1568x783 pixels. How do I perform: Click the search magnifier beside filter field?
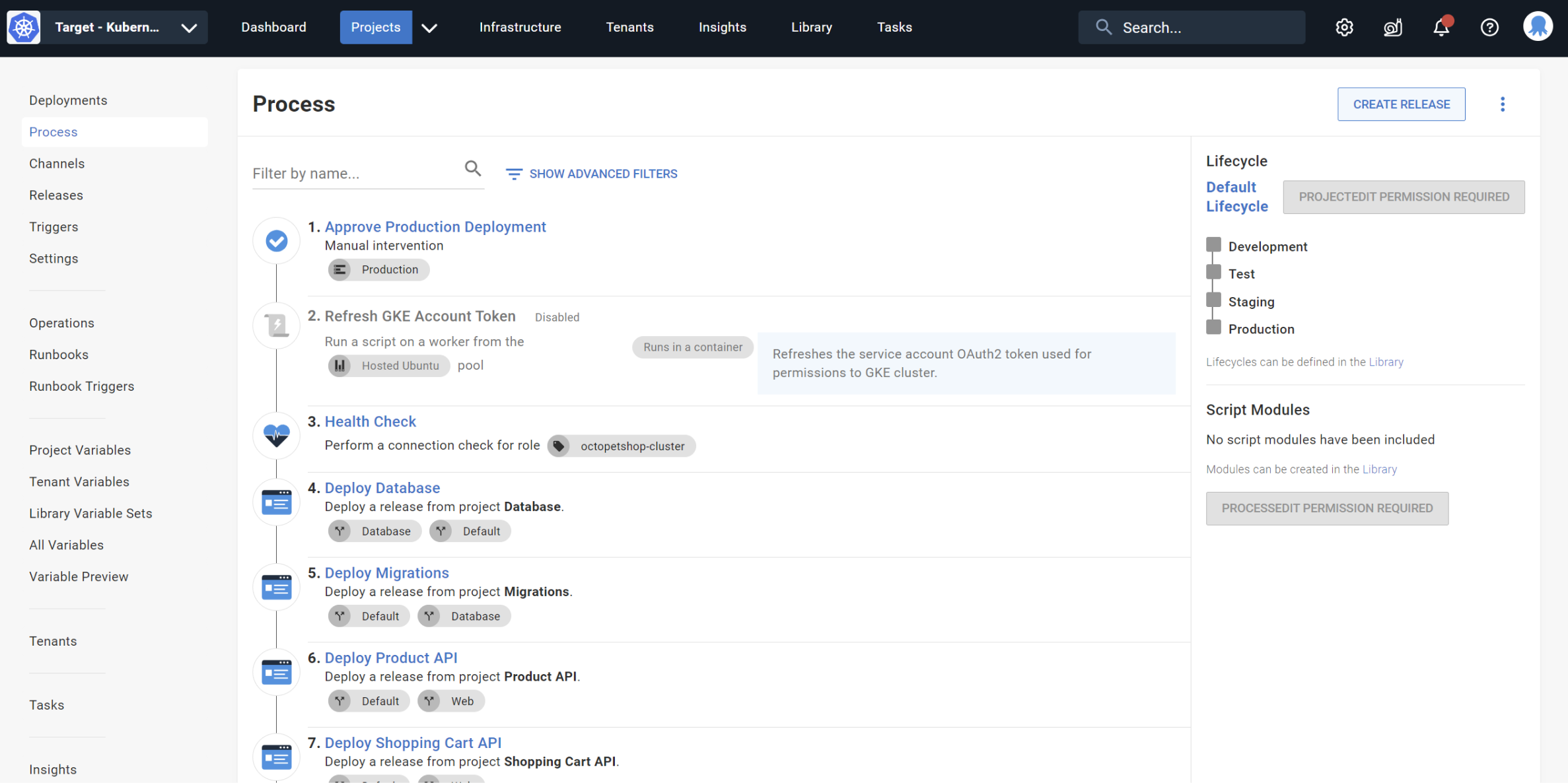[x=473, y=169]
